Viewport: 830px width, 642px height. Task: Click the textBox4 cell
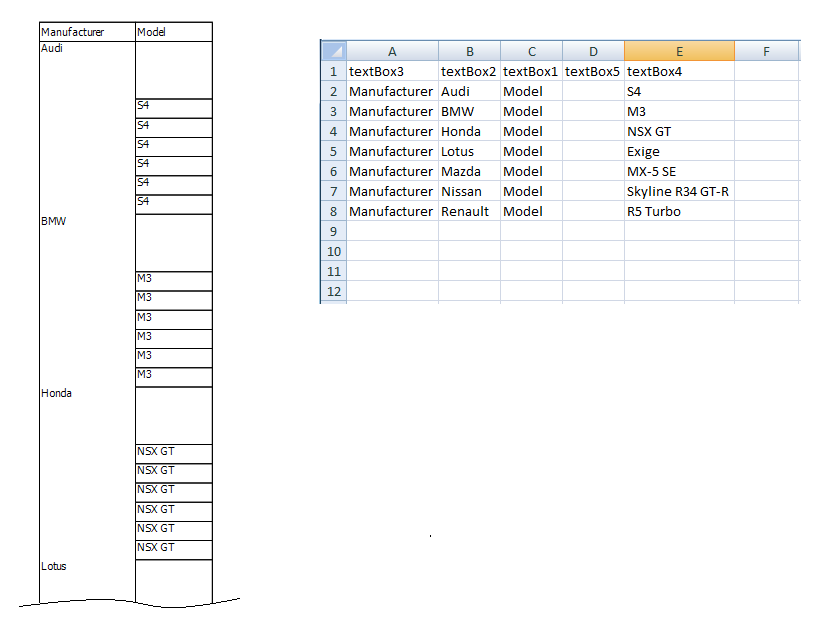[679, 71]
